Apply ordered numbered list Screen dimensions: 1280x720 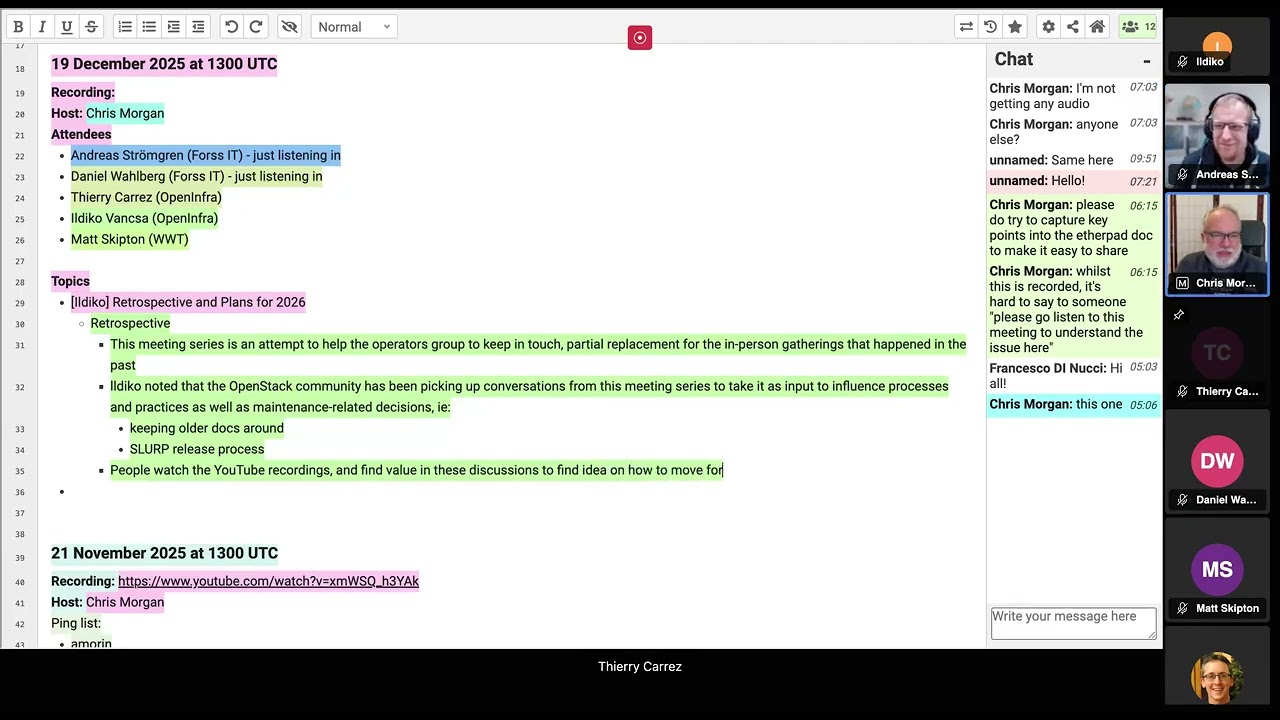click(125, 27)
